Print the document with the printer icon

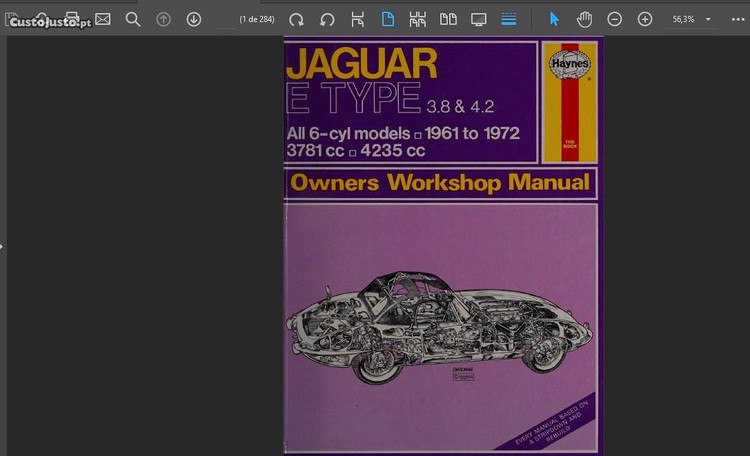click(x=73, y=19)
